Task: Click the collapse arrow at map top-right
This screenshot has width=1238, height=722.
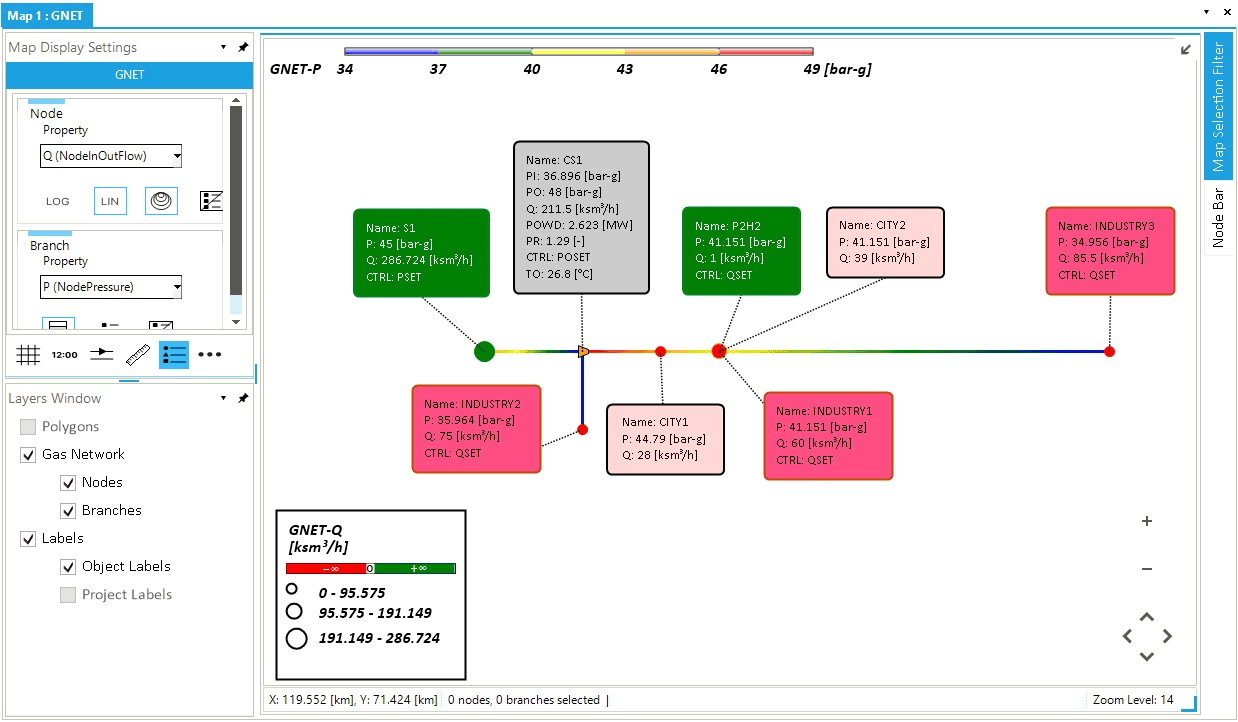Action: click(1186, 49)
